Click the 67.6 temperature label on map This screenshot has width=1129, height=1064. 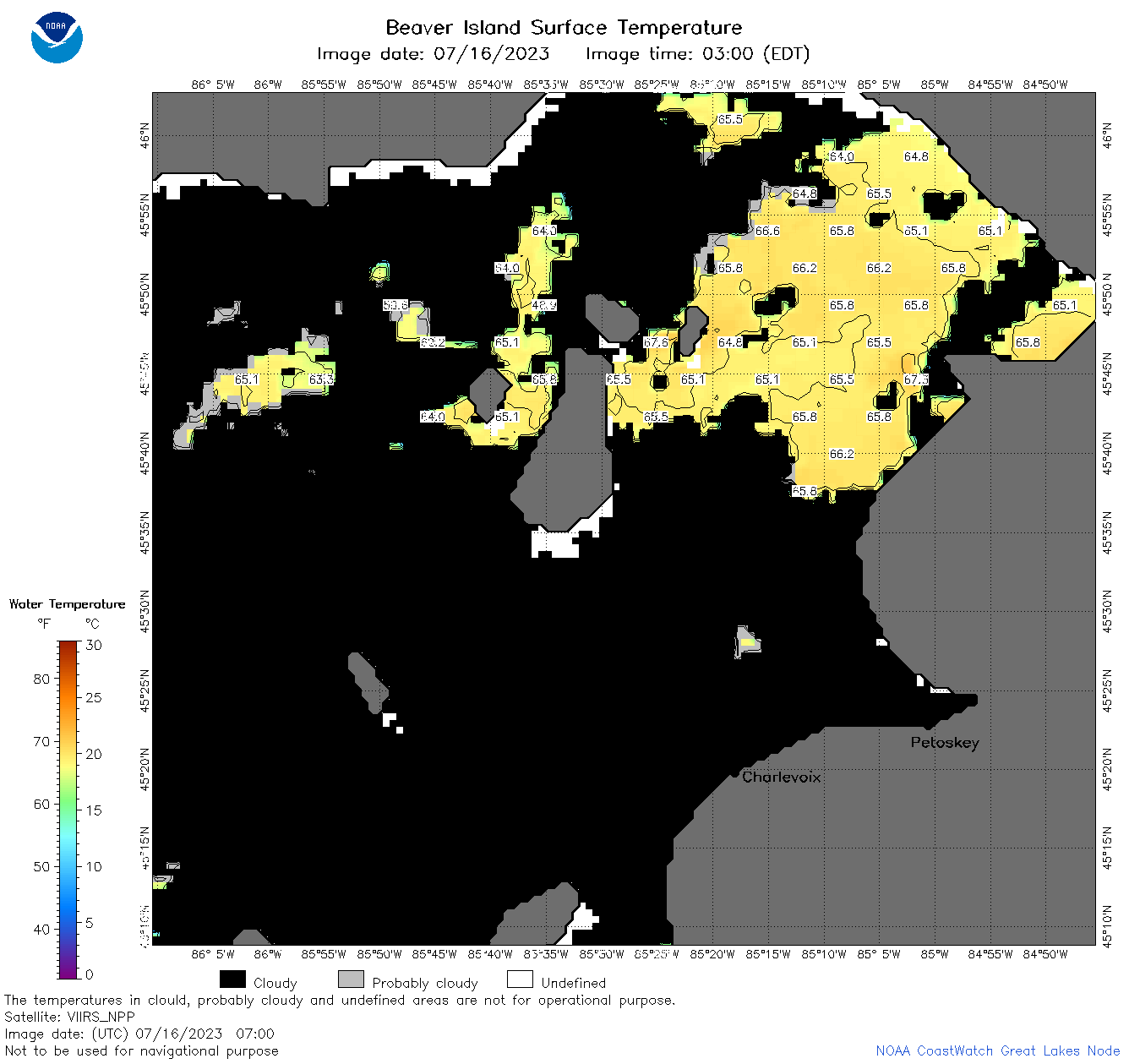656,342
